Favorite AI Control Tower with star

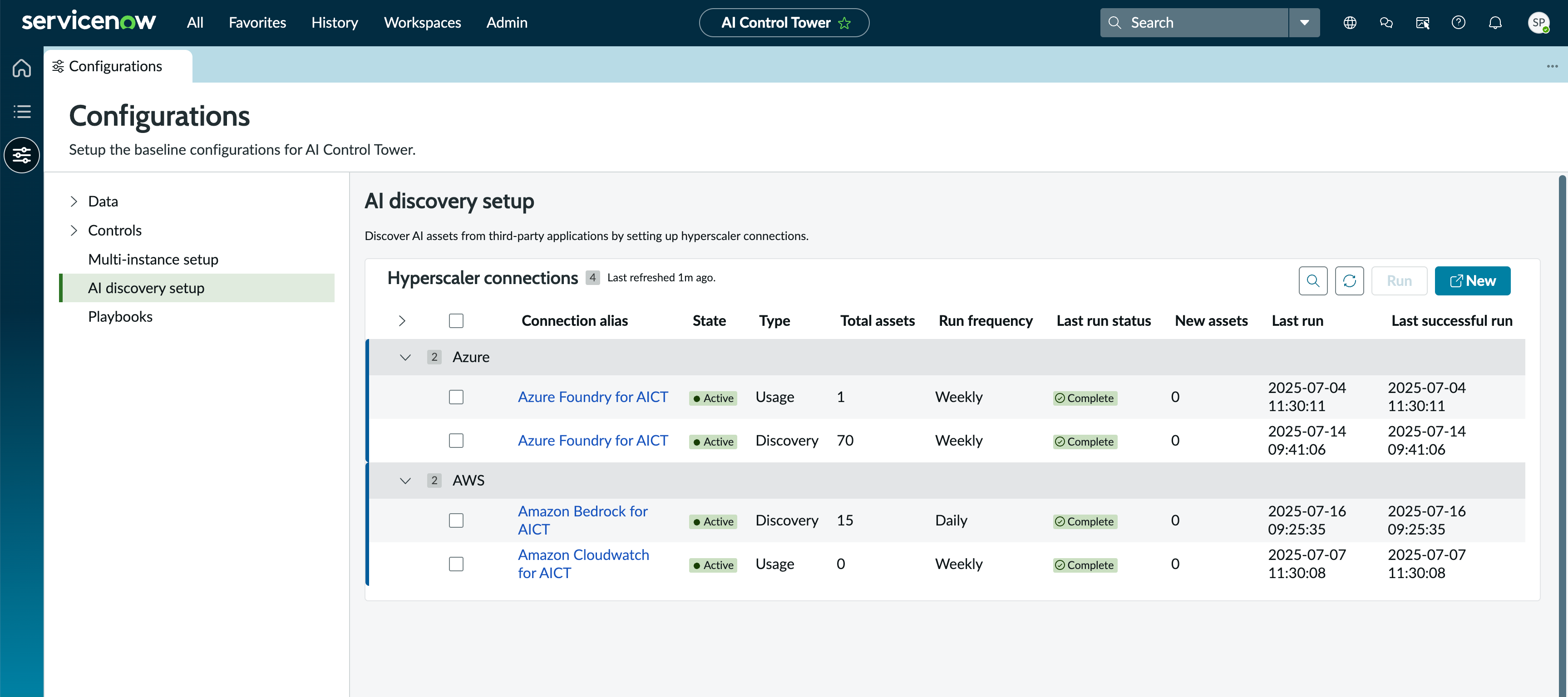844,23
